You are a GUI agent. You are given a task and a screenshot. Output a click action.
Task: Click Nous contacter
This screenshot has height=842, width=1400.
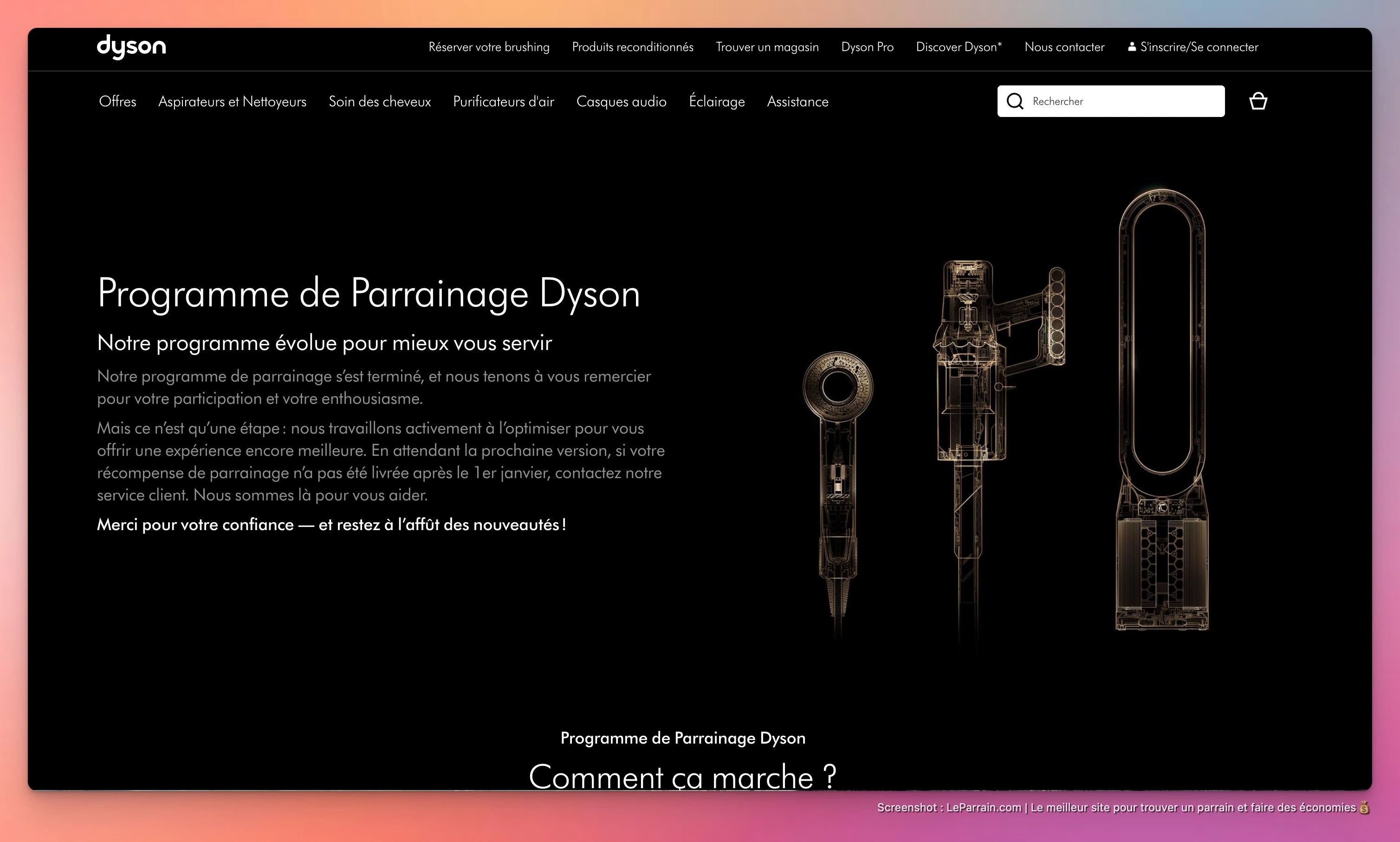click(1064, 47)
